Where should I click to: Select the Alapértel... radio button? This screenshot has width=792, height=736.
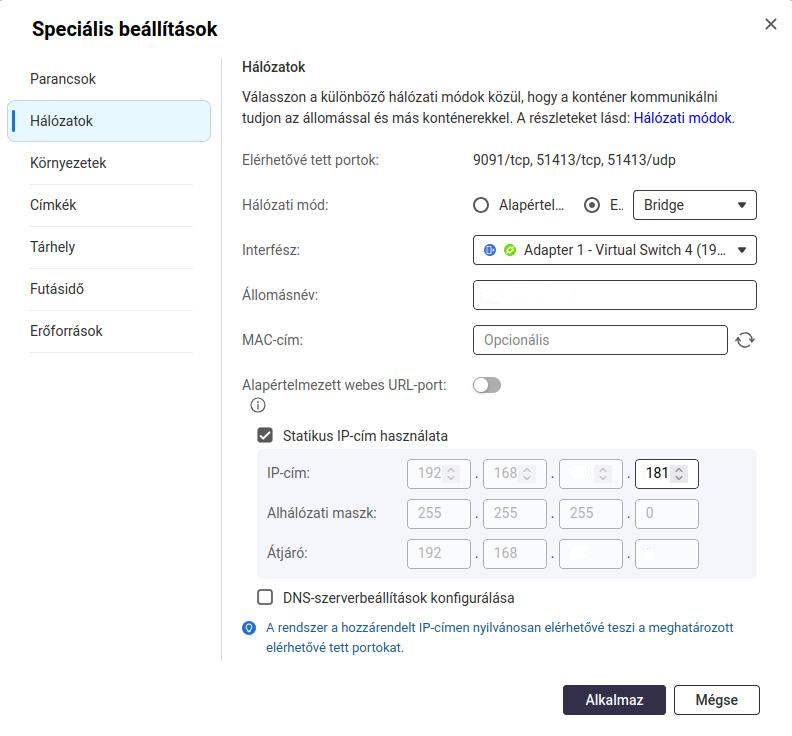pos(481,205)
